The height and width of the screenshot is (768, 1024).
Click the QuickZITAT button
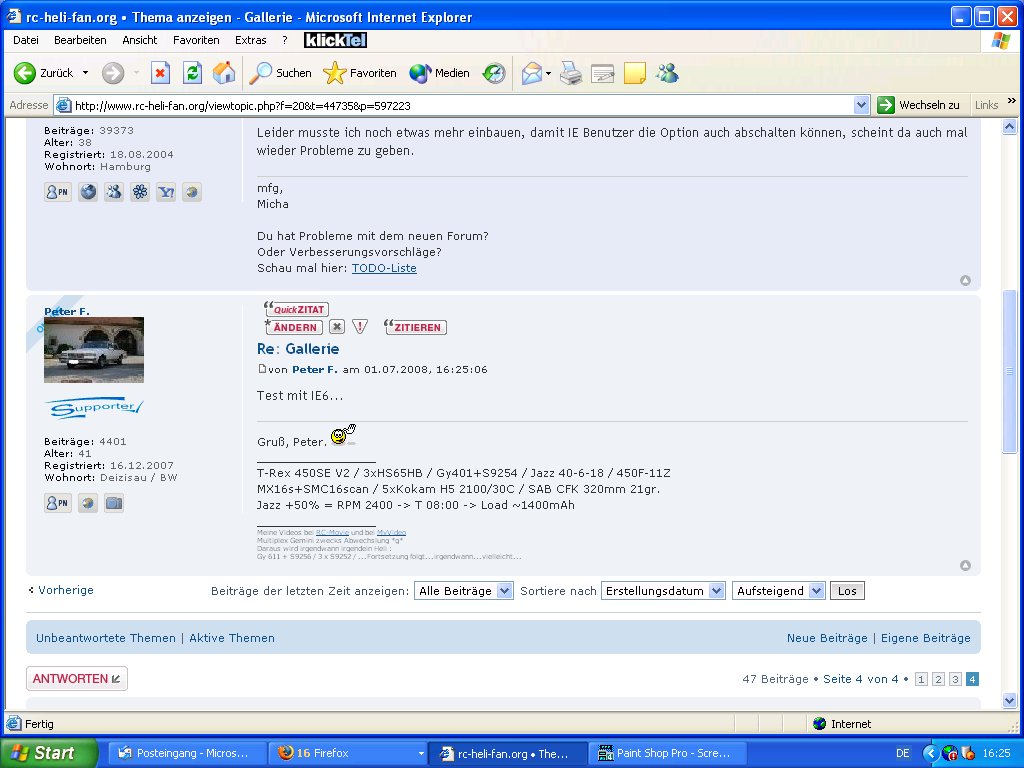(296, 309)
